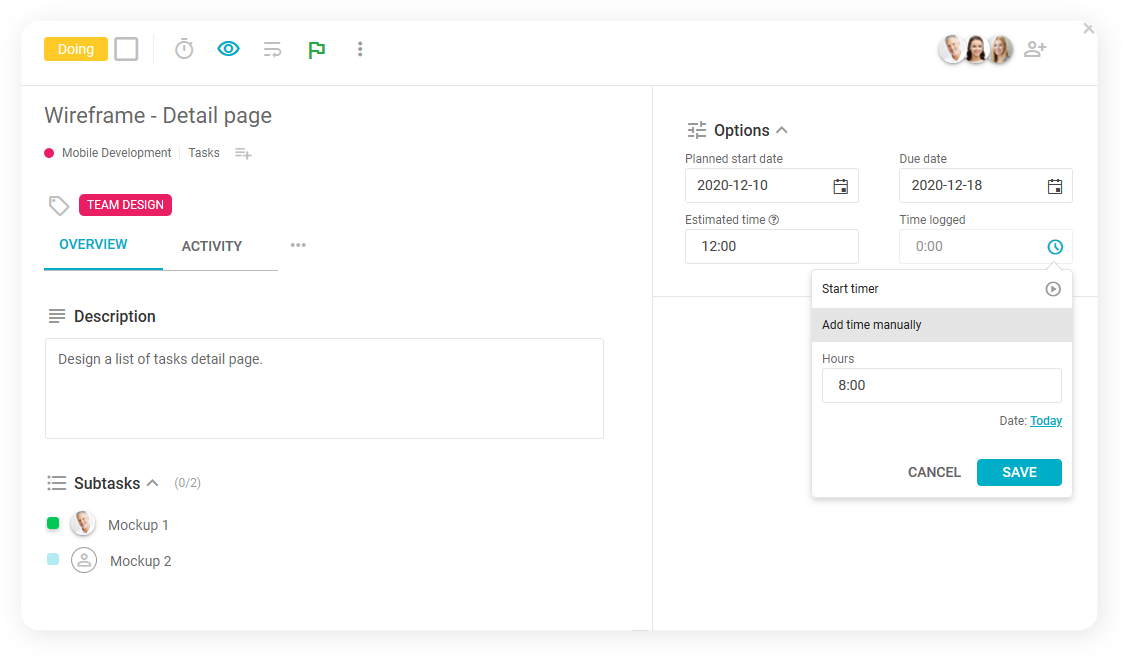The width and height of the screenshot is (1125, 659).
Task: Click the Estimated time field
Action: tap(772, 246)
